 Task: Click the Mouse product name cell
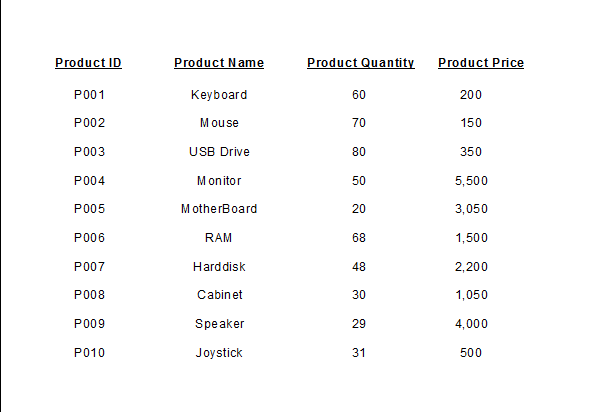(219, 123)
